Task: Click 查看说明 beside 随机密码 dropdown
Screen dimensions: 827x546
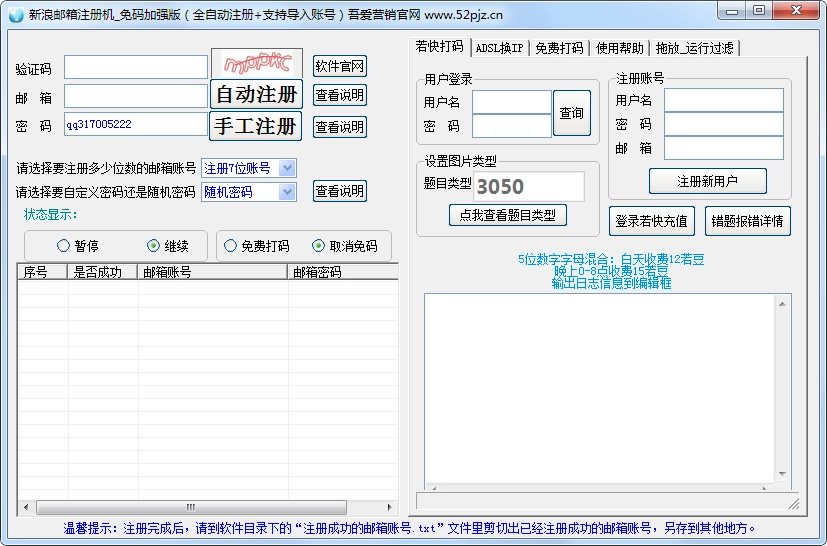Action: click(340, 191)
